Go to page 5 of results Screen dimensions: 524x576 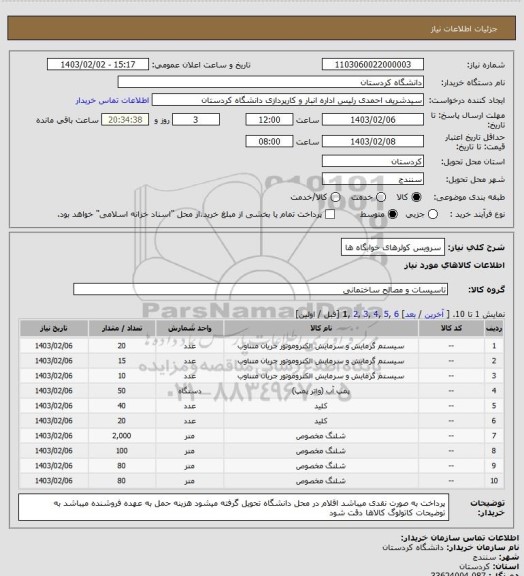tap(386, 314)
